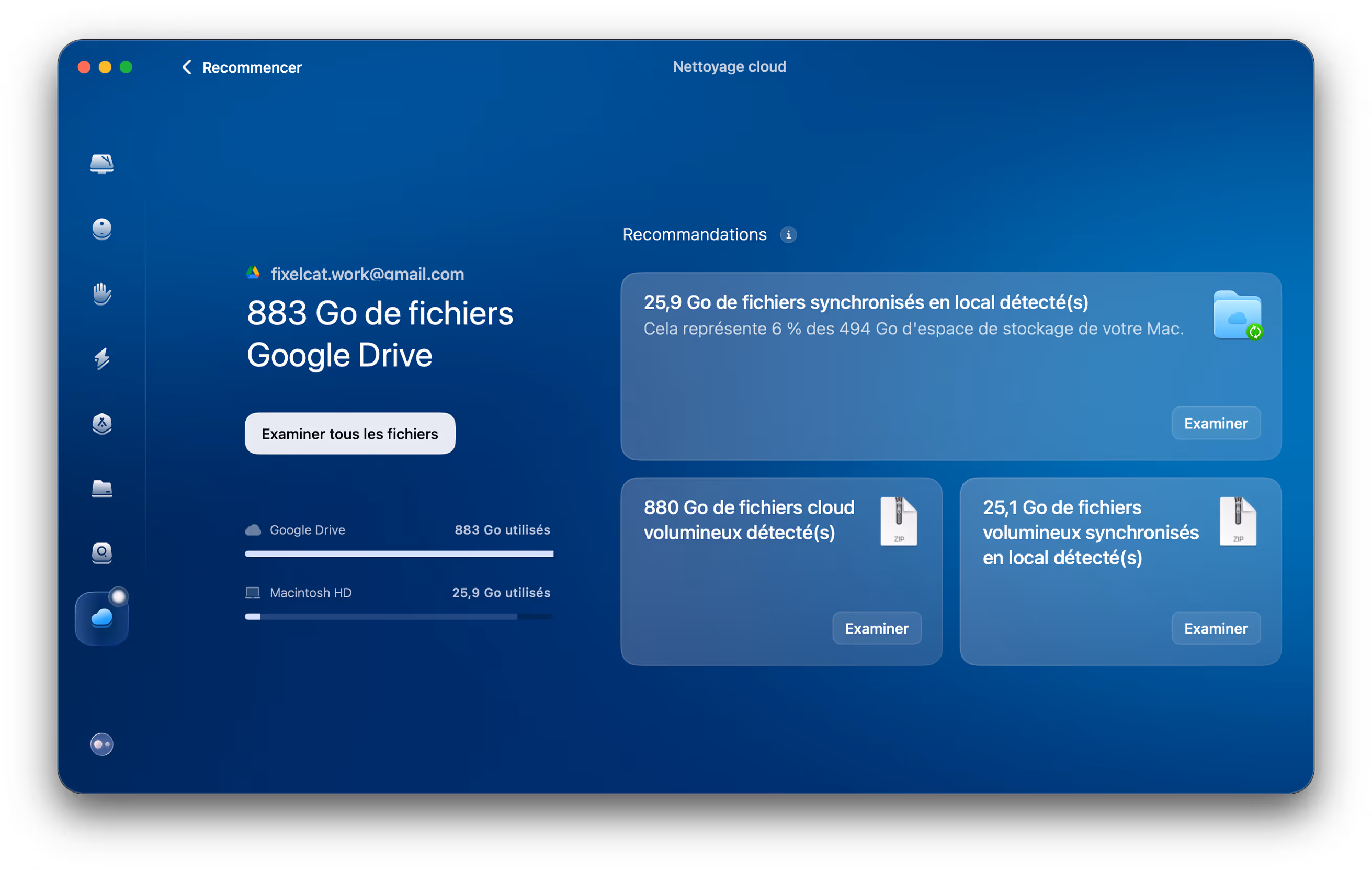Click the Recommandations heading
This screenshot has width=1372, height=871.
[x=695, y=235]
